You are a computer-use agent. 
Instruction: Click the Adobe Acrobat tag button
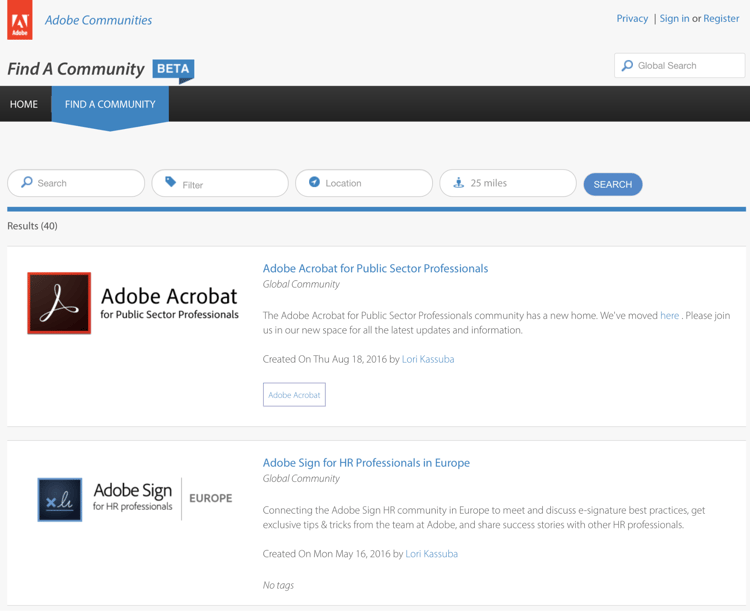click(294, 395)
